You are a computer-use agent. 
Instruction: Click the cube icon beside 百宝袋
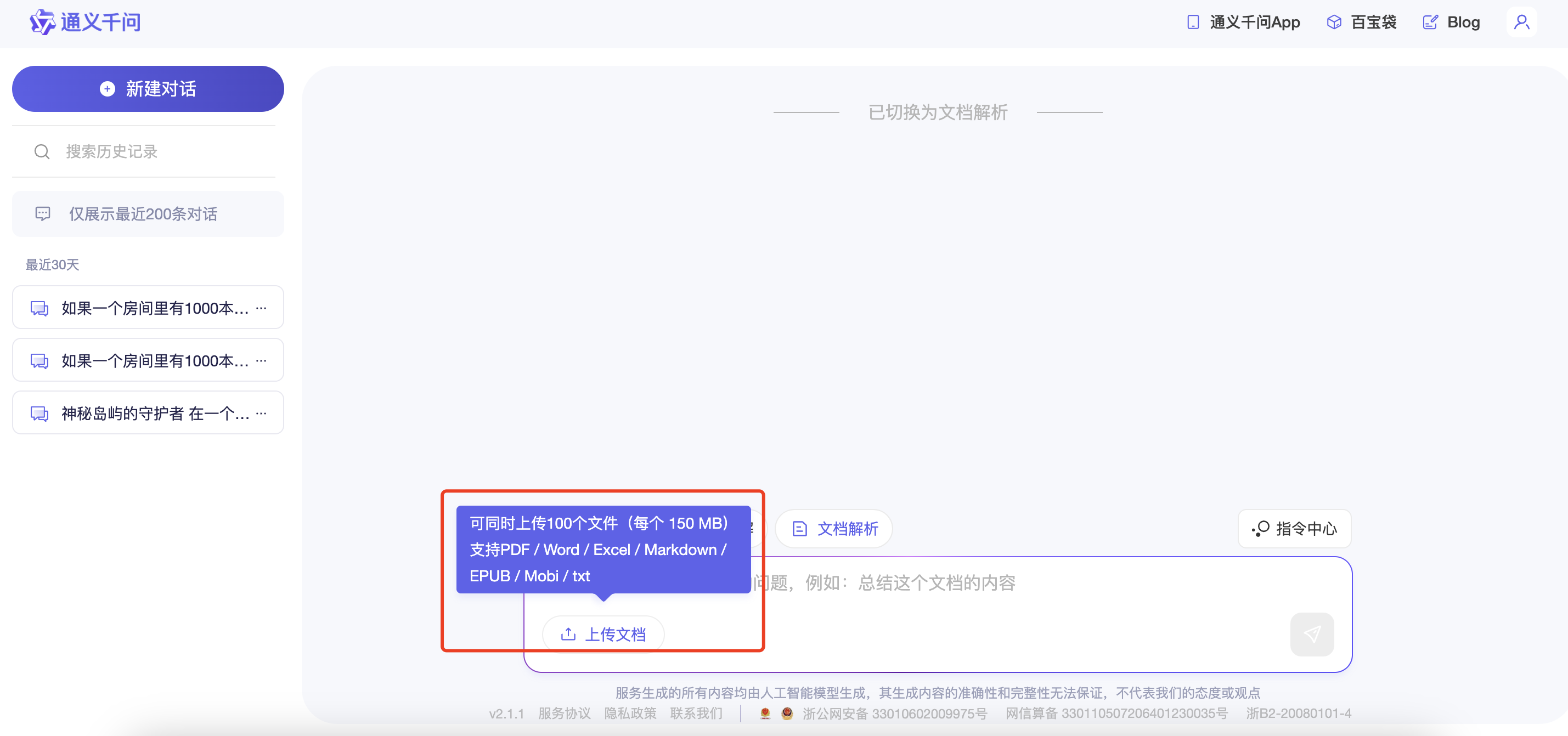tap(1333, 22)
